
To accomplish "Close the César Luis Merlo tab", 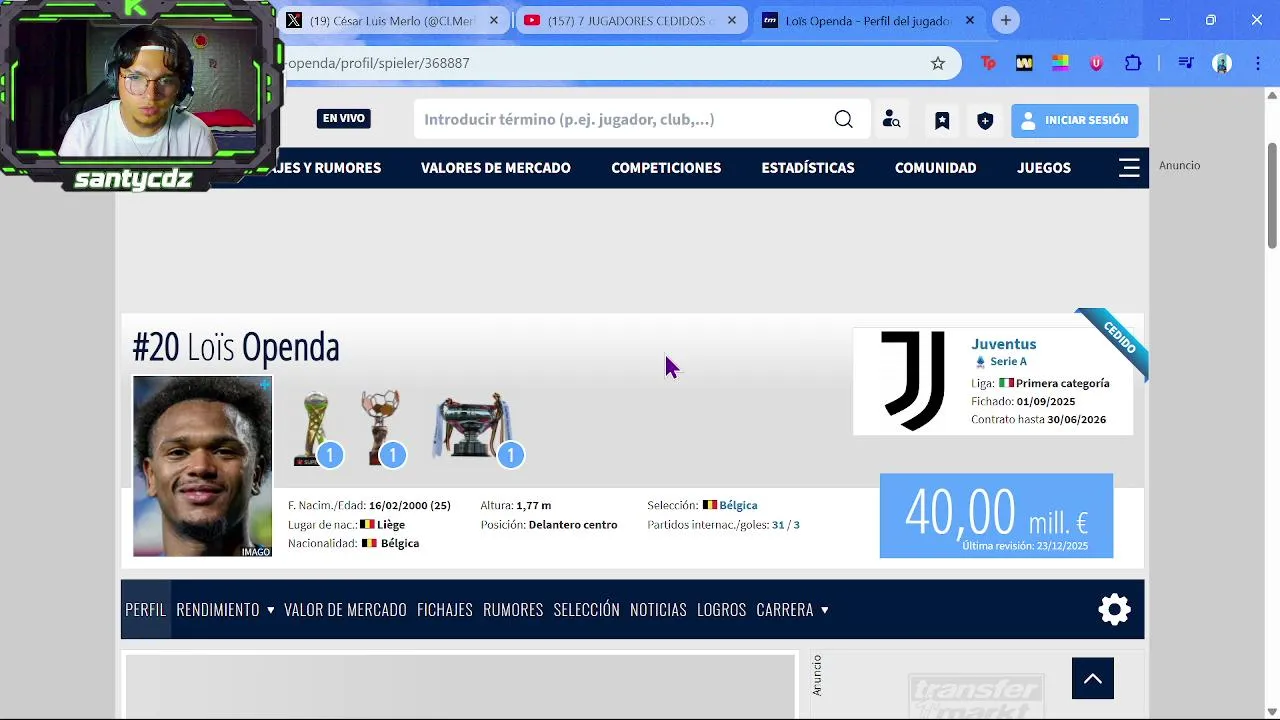I will point(493,20).
